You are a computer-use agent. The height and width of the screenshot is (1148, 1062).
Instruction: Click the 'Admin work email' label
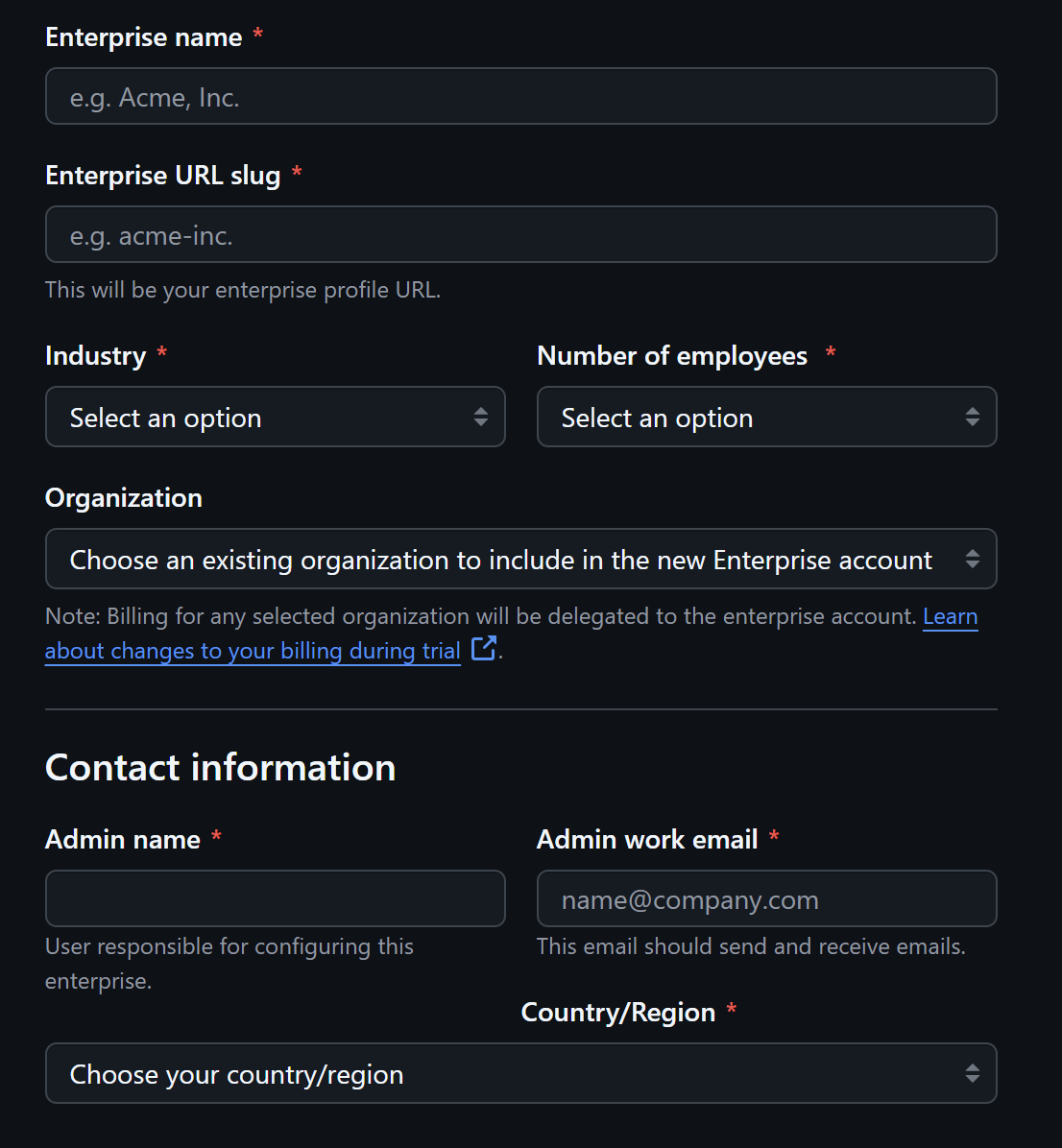pos(647,840)
